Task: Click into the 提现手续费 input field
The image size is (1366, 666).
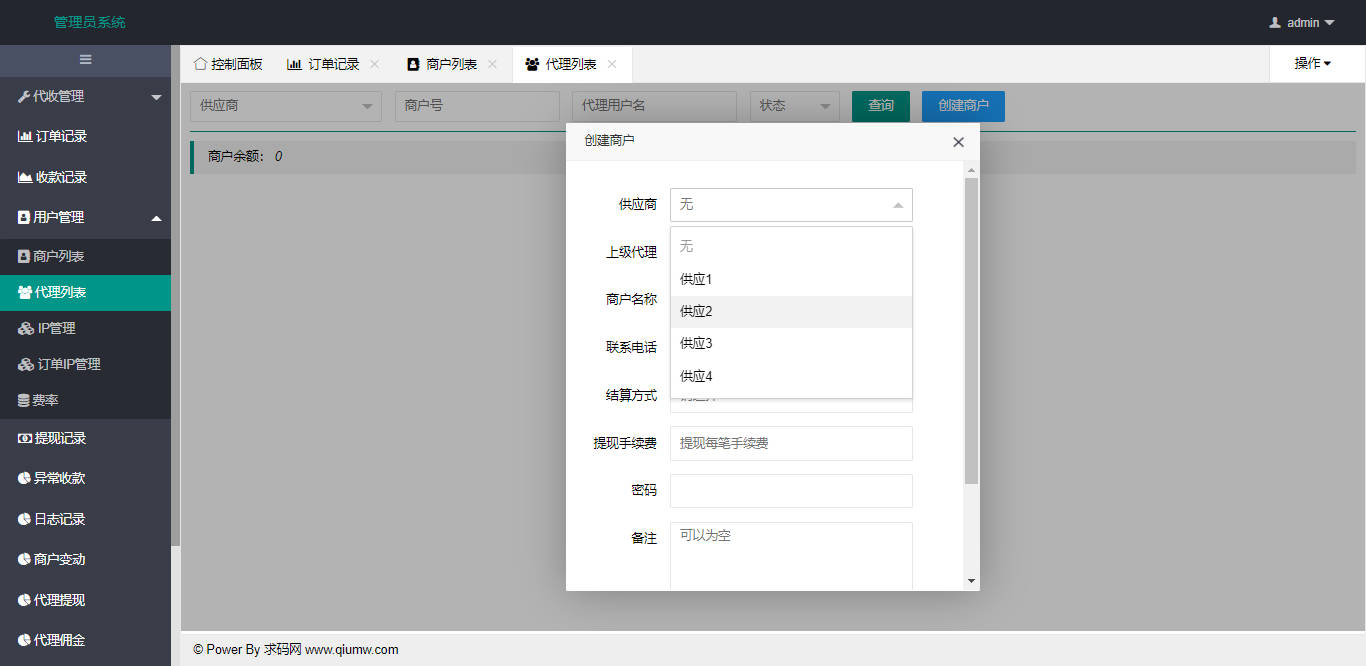Action: tap(790, 443)
